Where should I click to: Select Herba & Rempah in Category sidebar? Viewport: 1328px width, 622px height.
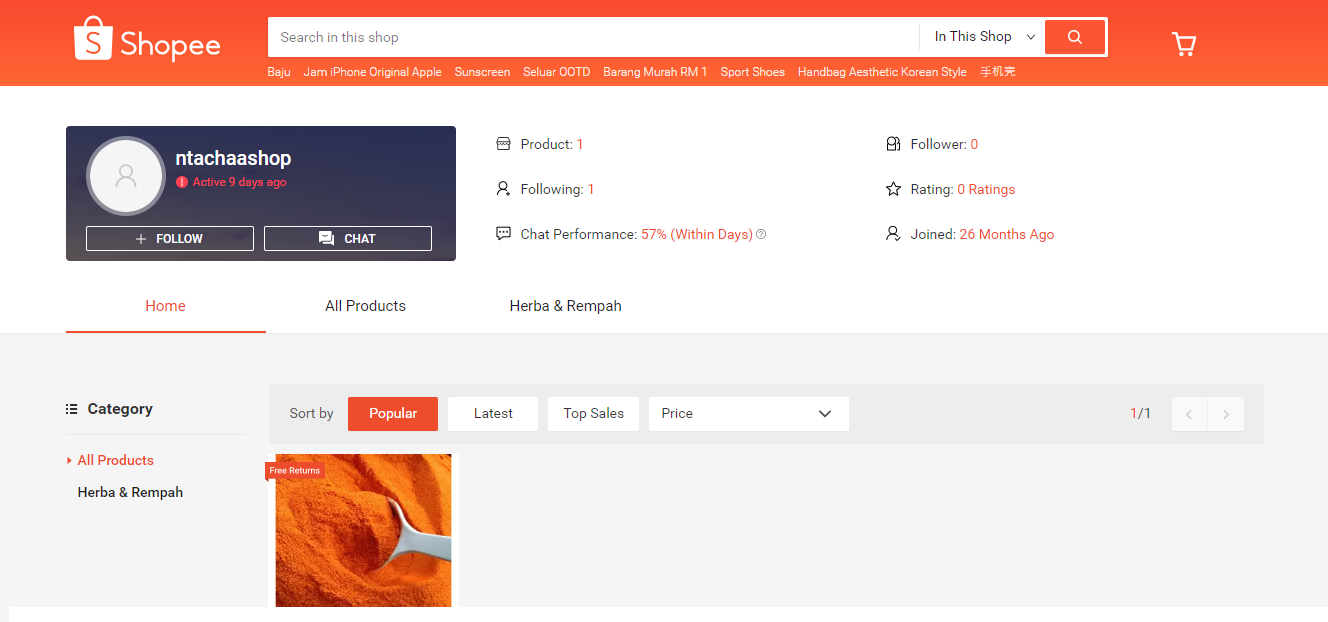pos(130,493)
